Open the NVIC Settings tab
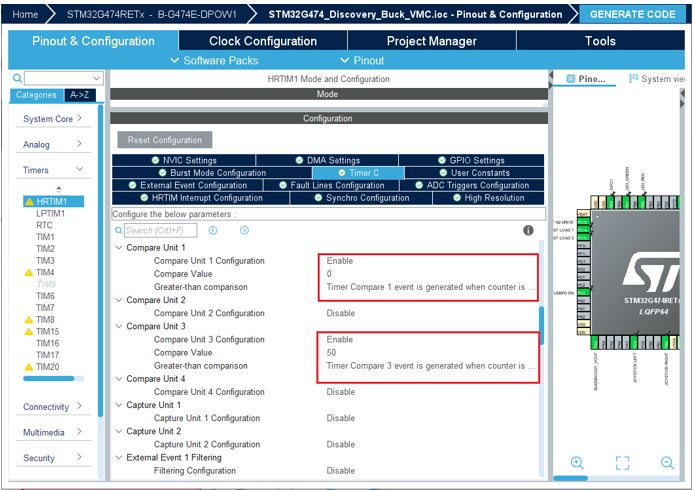The image size is (694, 490). pos(184,160)
